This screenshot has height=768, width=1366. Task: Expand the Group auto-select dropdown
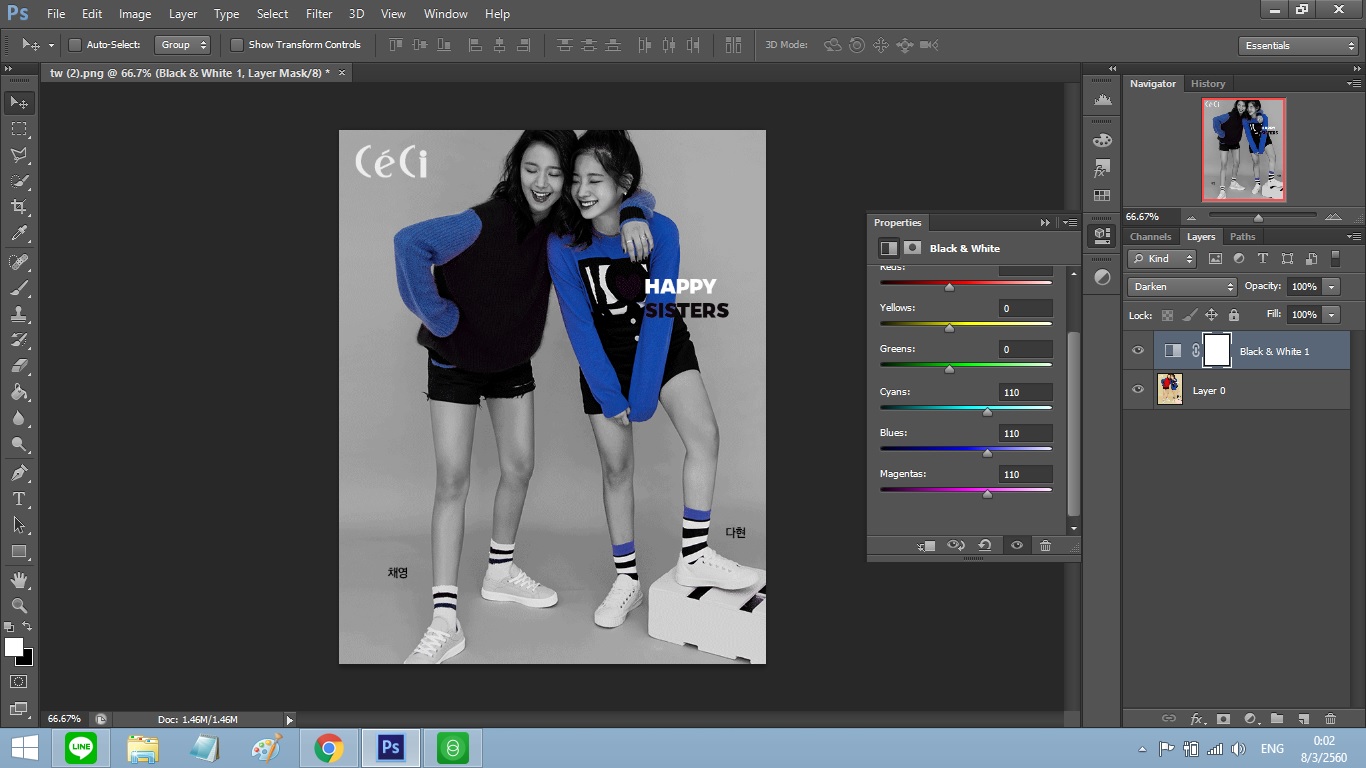[184, 45]
